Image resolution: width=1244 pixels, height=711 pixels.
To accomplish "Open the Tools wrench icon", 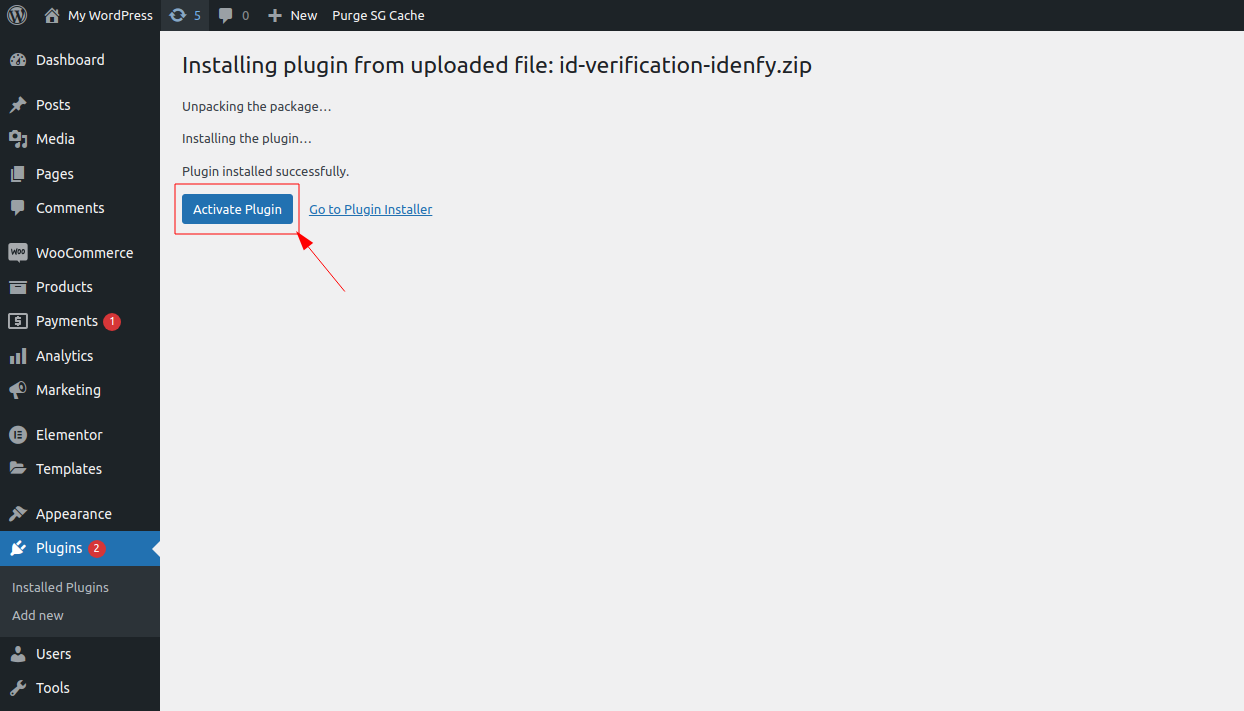I will coord(18,688).
